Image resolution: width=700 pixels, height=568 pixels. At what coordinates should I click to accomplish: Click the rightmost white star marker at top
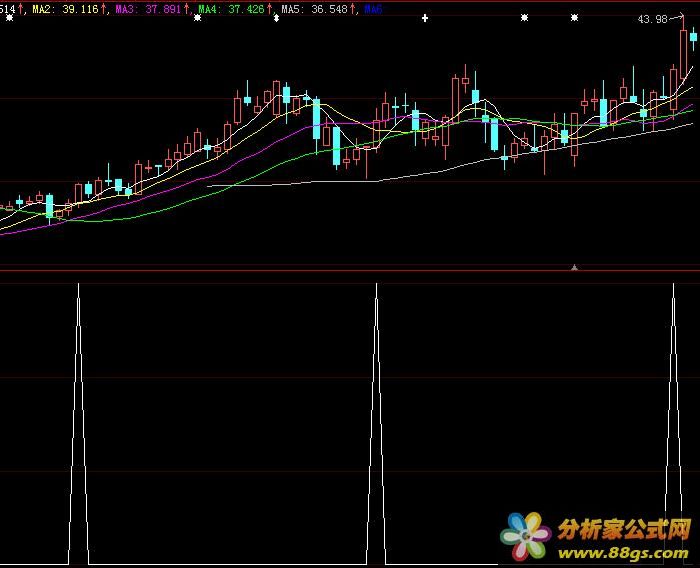coord(573,18)
